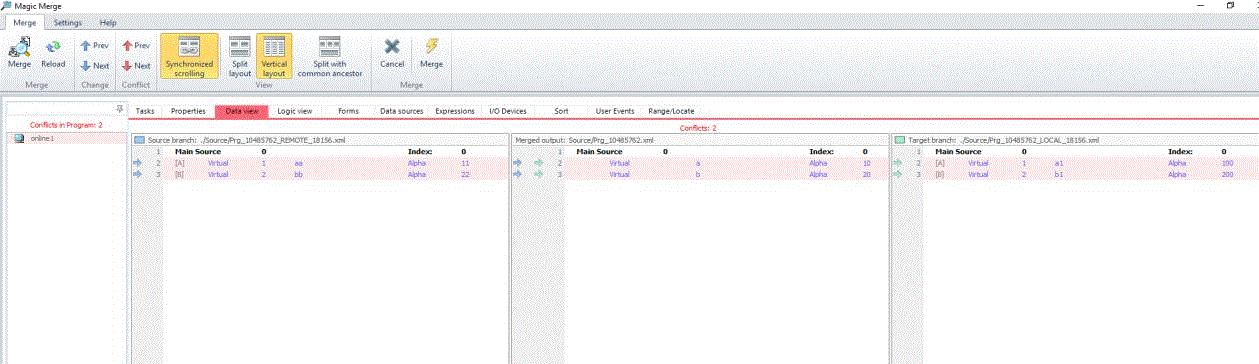This screenshot has height=364, width=1259.
Task: Open the Range/Locate tab
Action: pos(670,111)
